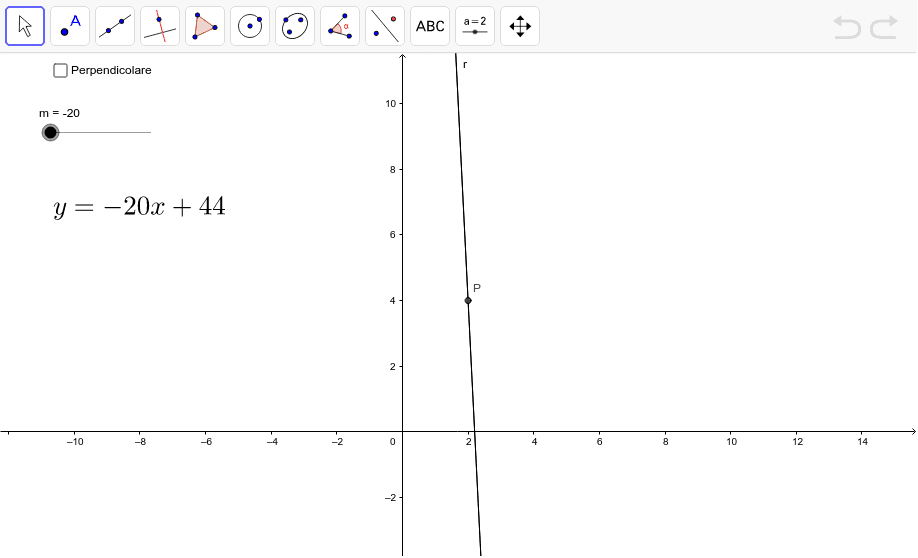
Task: Click the line label r
Action: pos(465,65)
